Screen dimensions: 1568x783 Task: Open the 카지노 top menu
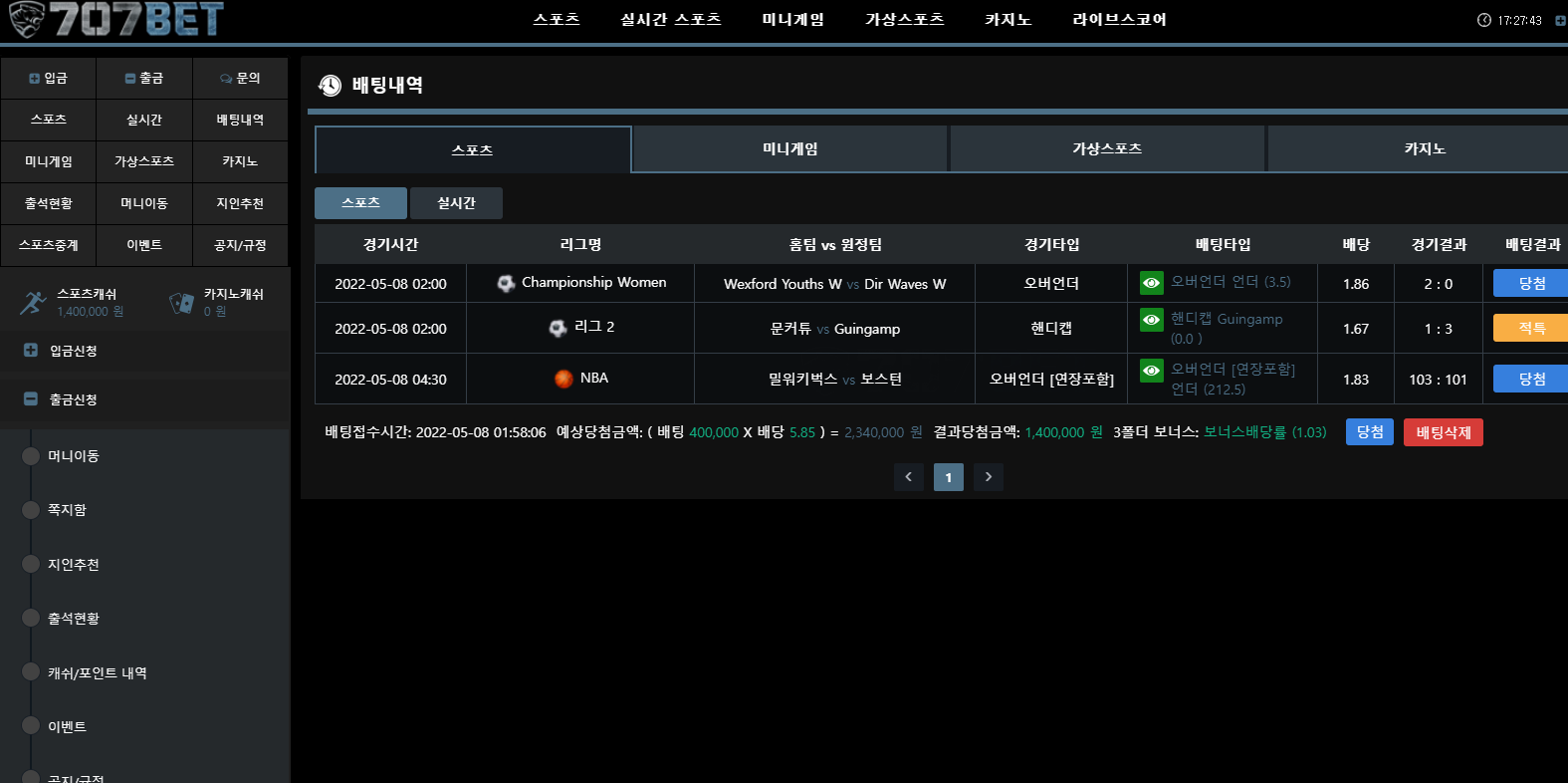[1008, 19]
